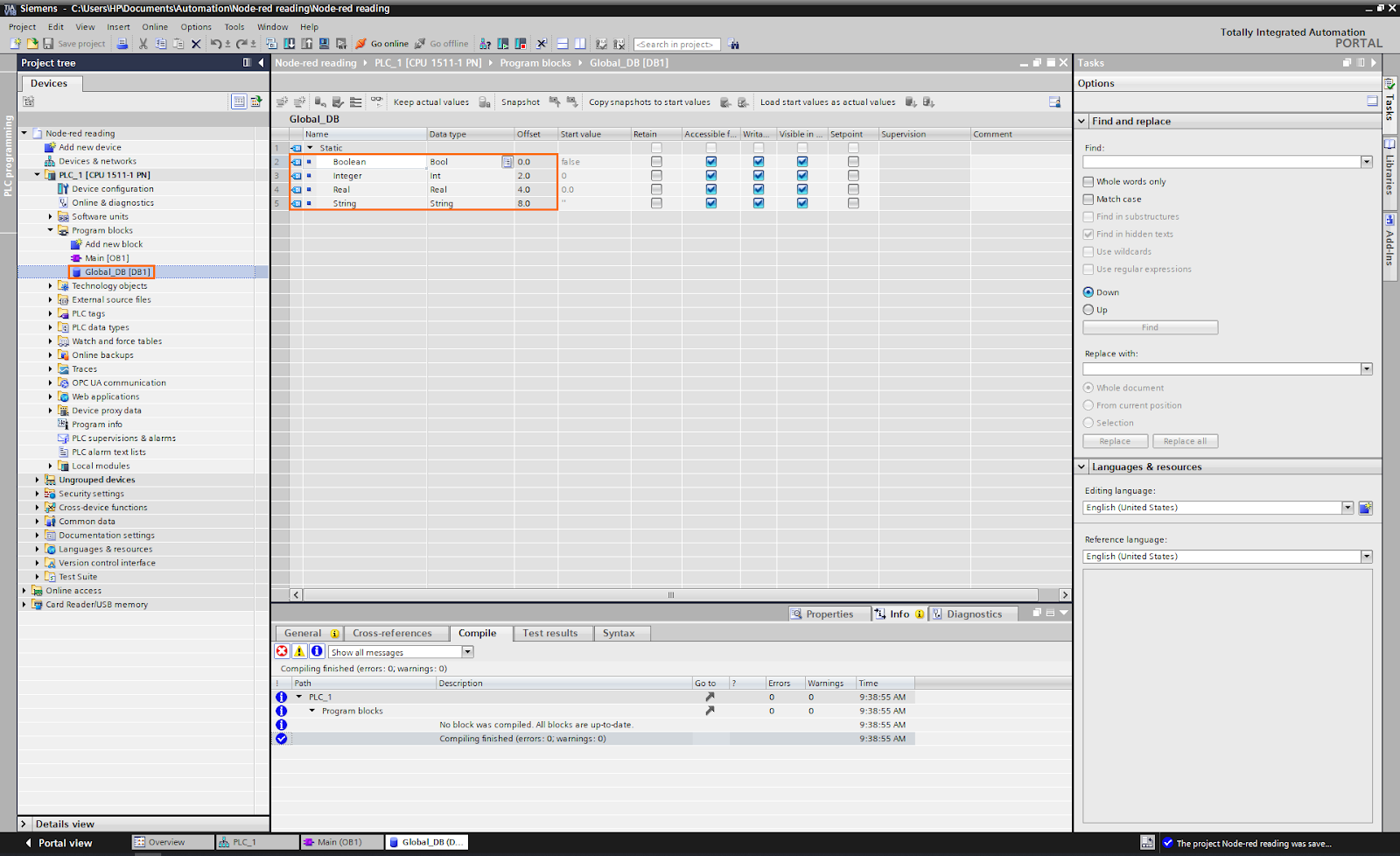Click the Expand all rows icon in DB toolbar
Viewport: 1400px width, 856px height.
pyautogui.click(x=355, y=102)
